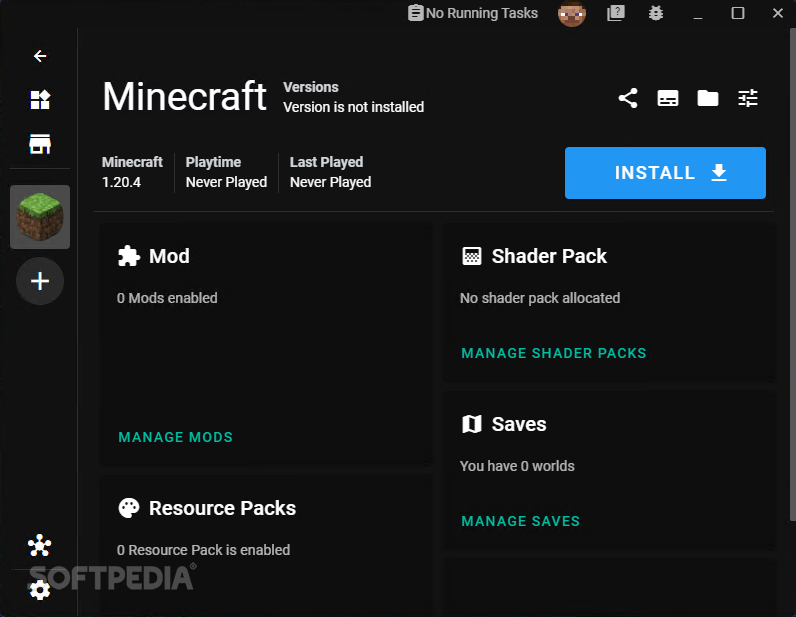This screenshot has height=617, width=796.
Task: Open the No Running Tasks indicator
Action: [x=473, y=13]
